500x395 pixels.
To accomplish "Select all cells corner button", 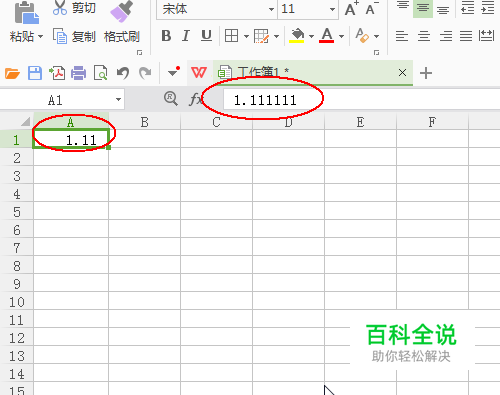I will 25,121.
